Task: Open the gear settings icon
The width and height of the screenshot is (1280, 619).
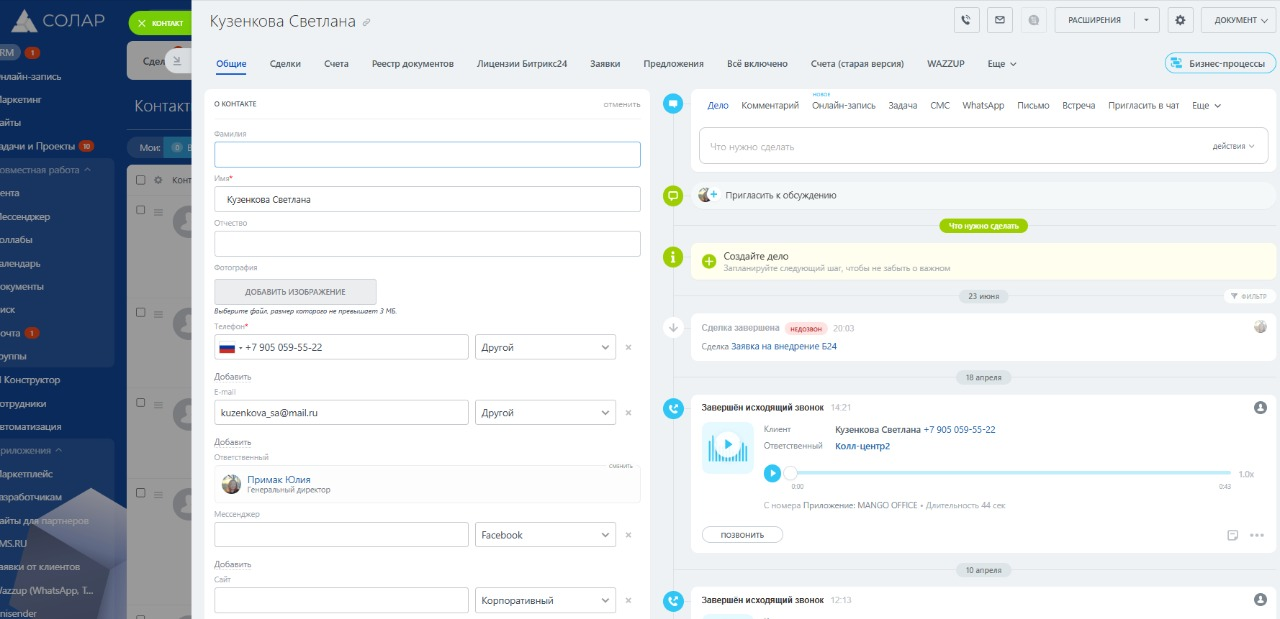Action: [x=1180, y=19]
